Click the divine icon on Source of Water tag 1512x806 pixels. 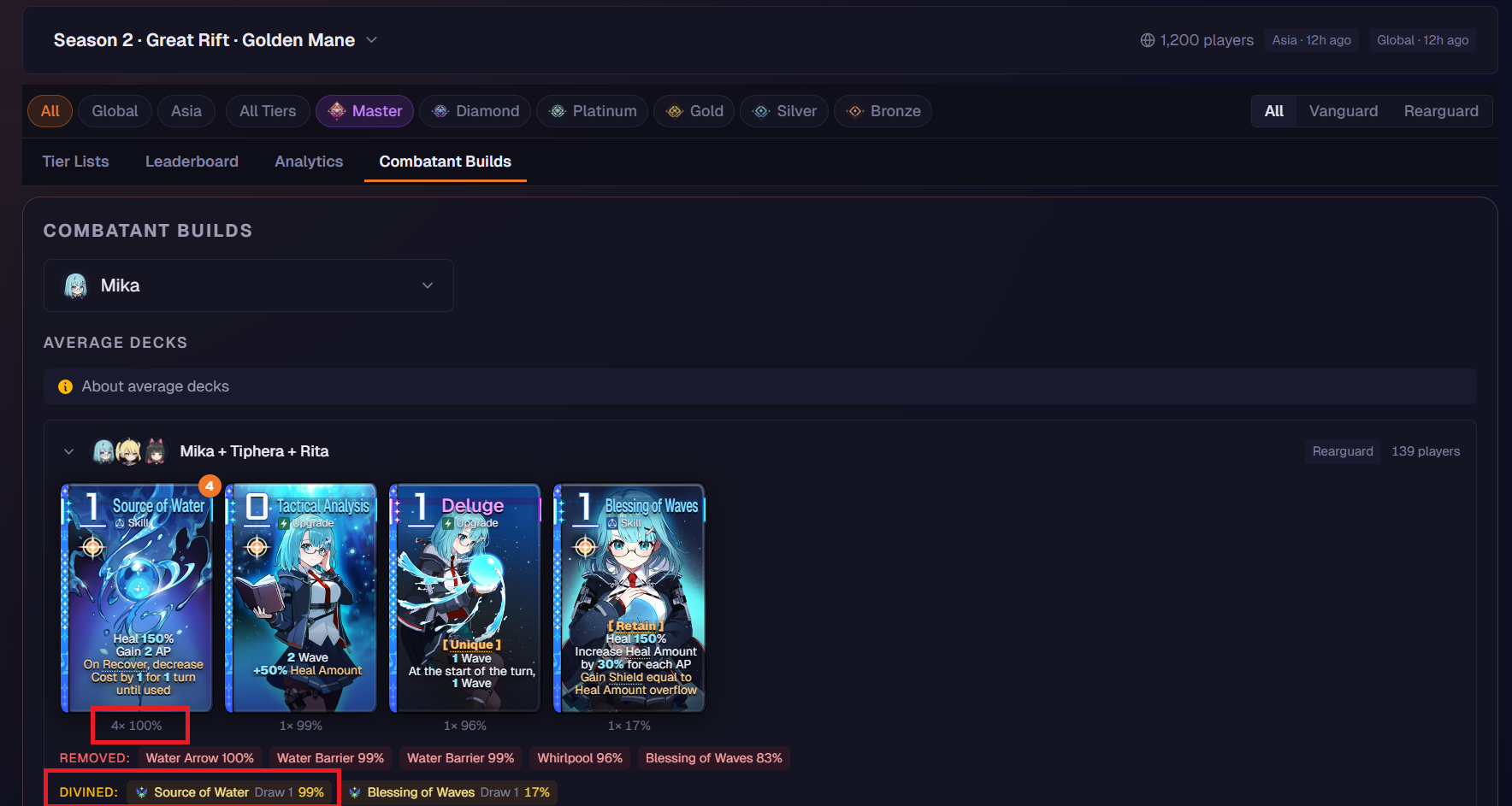[142, 792]
